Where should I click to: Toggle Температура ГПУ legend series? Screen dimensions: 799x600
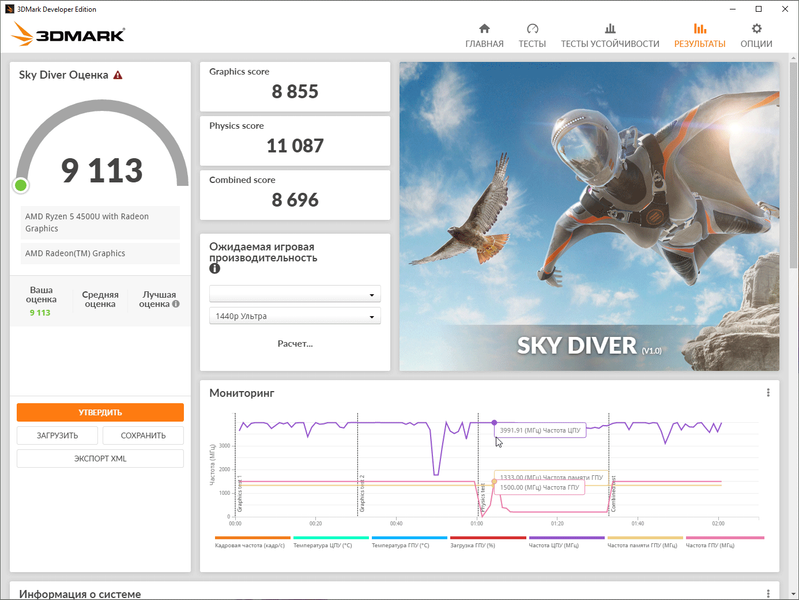[409, 542]
